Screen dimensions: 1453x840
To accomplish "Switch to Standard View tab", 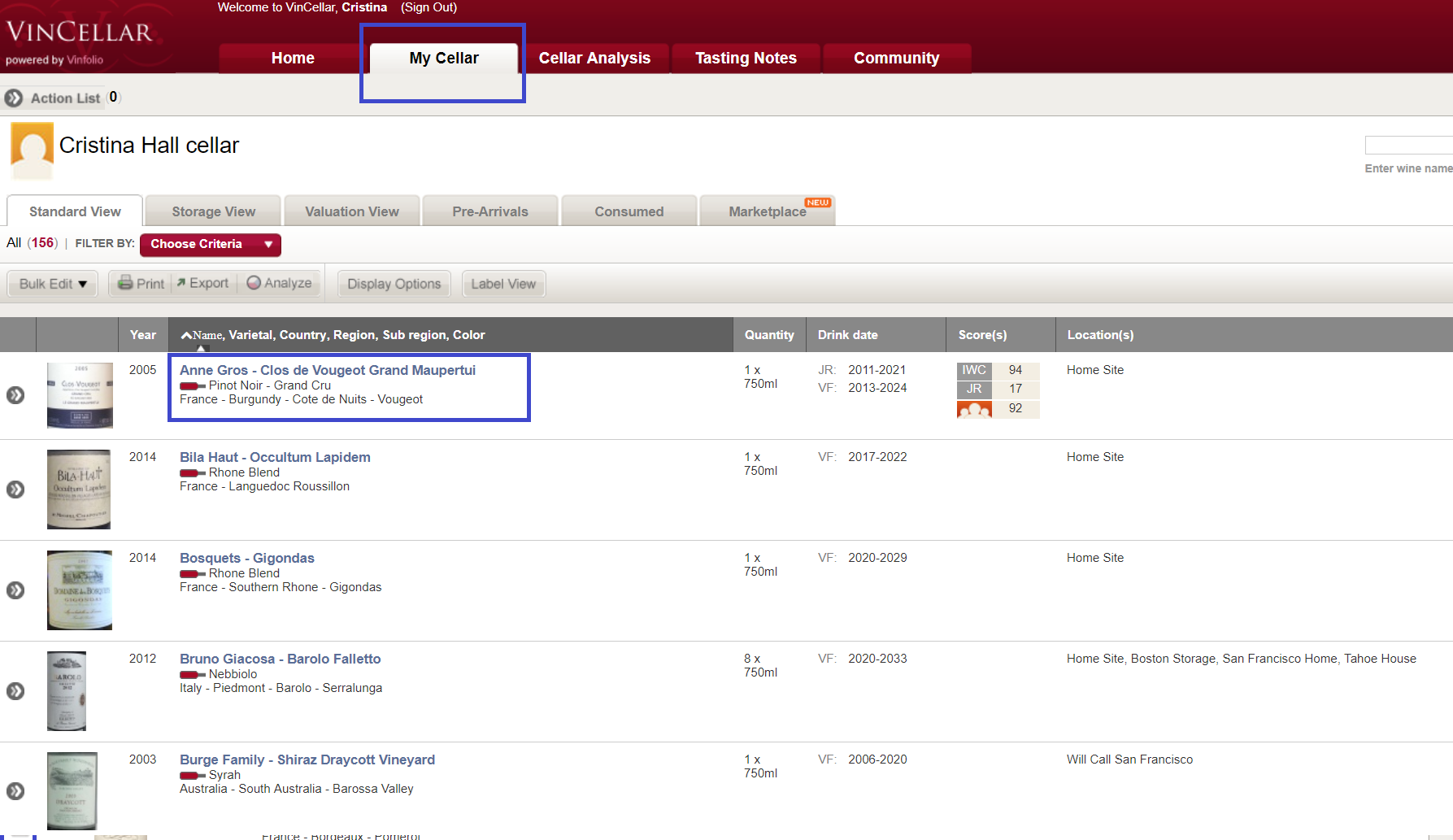I will pos(75,211).
